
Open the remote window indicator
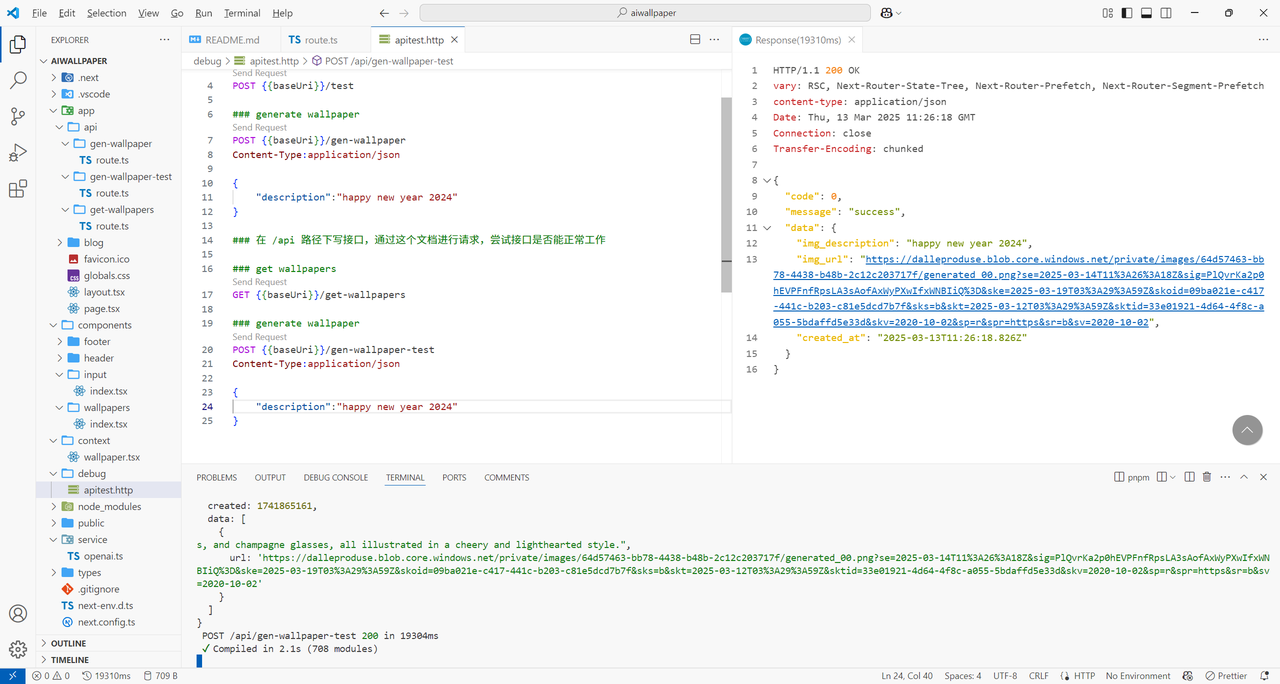pyautogui.click(x=12, y=676)
